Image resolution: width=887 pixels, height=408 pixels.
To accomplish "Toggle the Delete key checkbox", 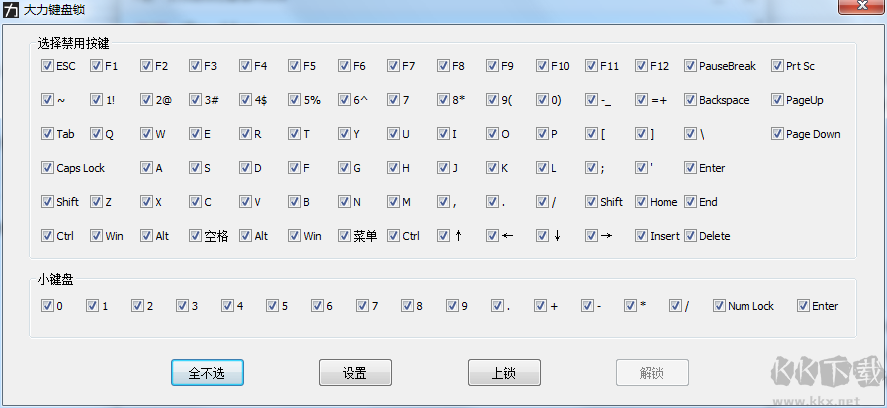I will (690, 236).
